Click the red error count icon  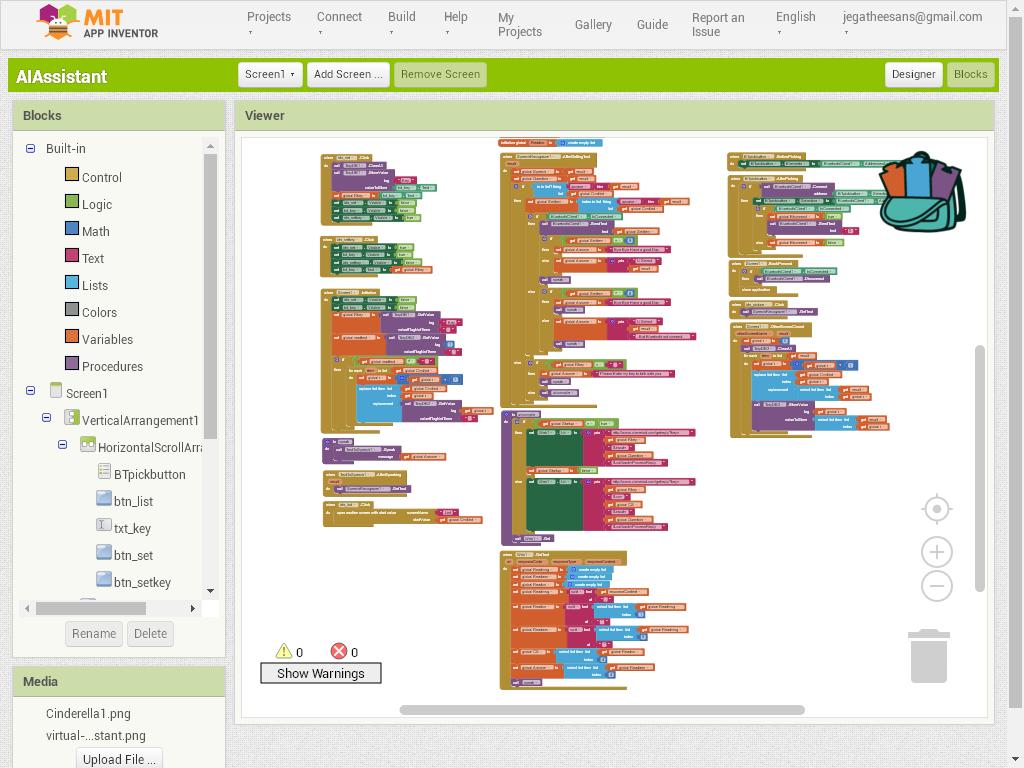338,651
